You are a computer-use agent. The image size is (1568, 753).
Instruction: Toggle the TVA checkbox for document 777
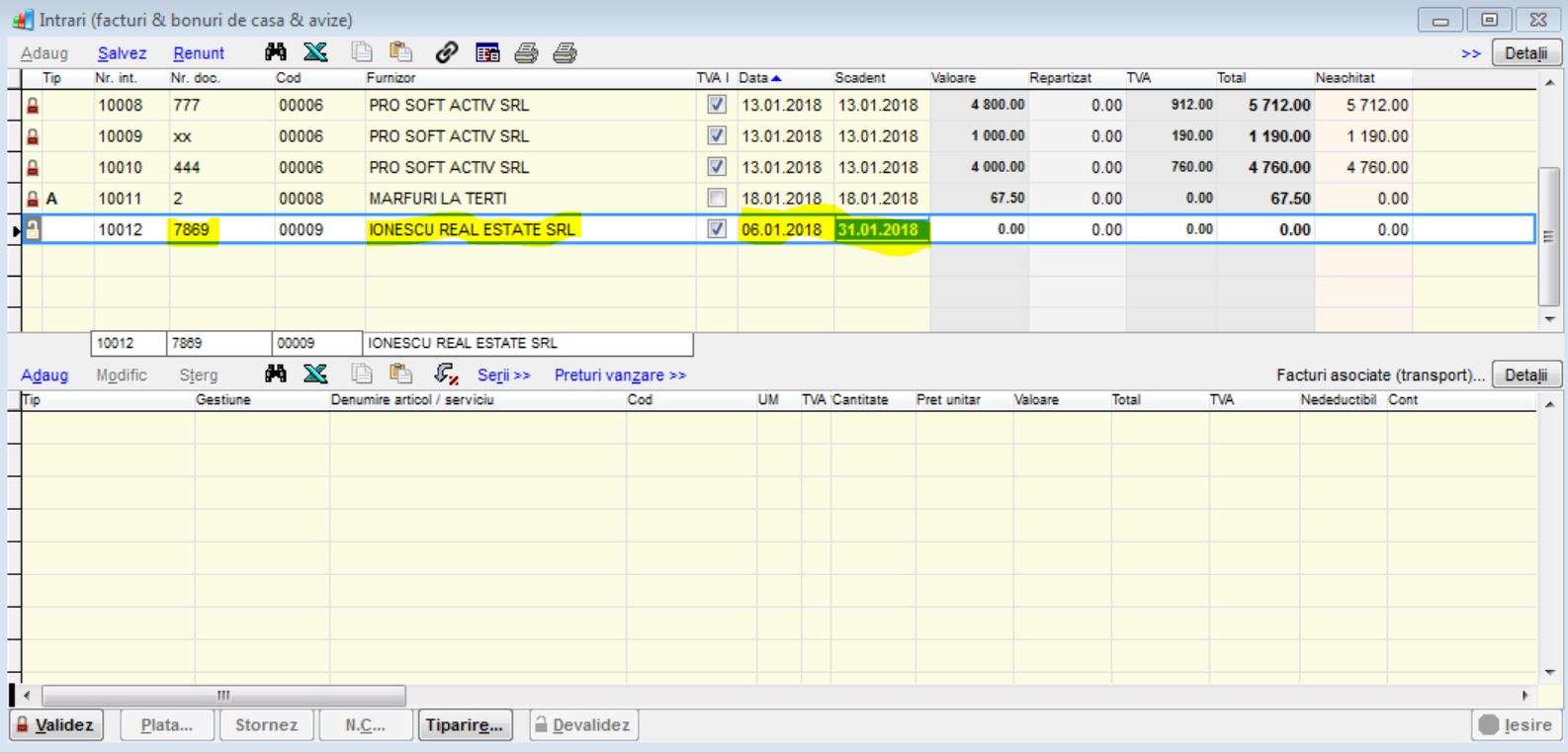[717, 105]
